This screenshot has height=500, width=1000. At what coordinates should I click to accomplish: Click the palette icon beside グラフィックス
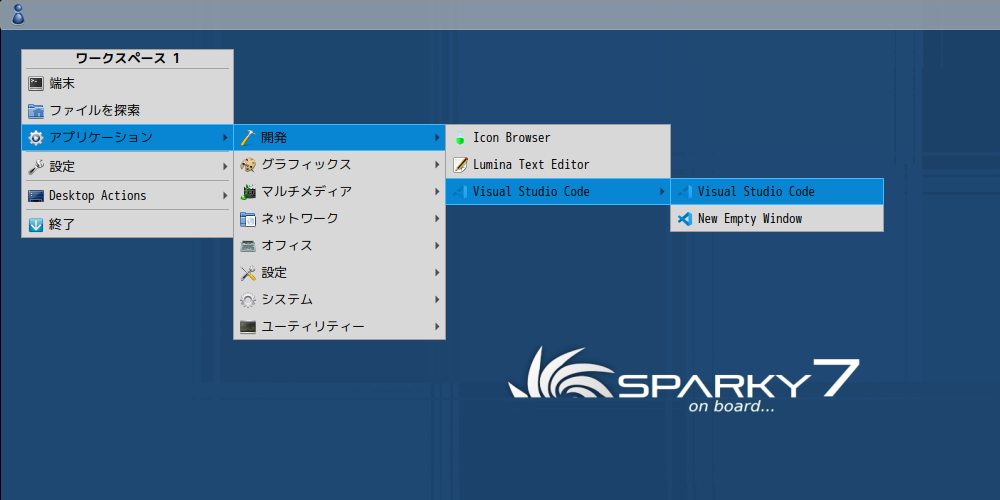pyautogui.click(x=247, y=165)
